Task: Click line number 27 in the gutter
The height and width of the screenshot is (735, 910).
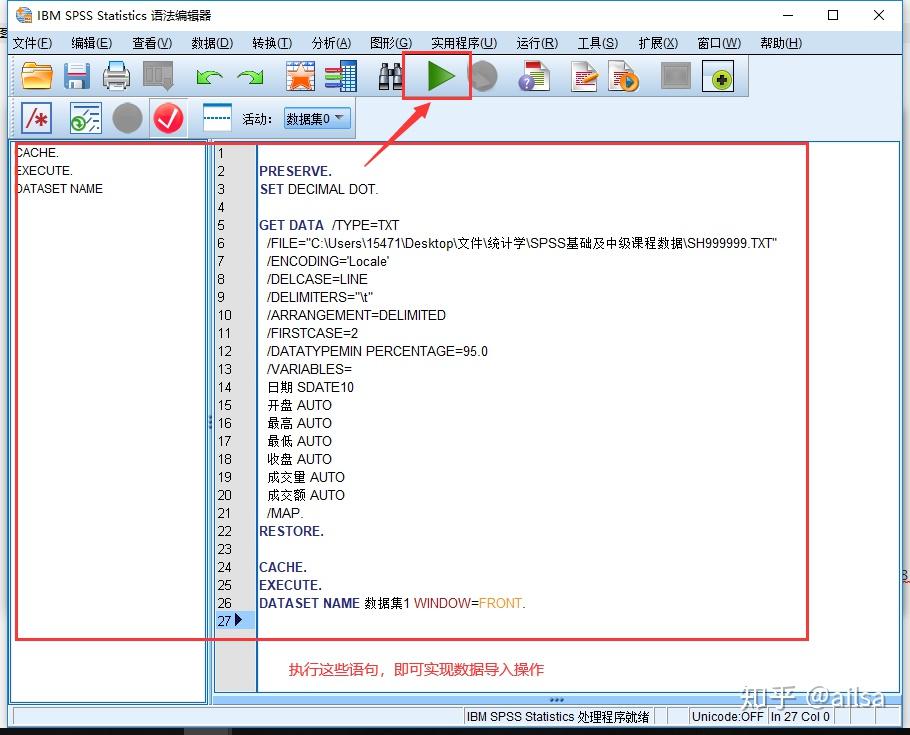Action: coord(224,621)
